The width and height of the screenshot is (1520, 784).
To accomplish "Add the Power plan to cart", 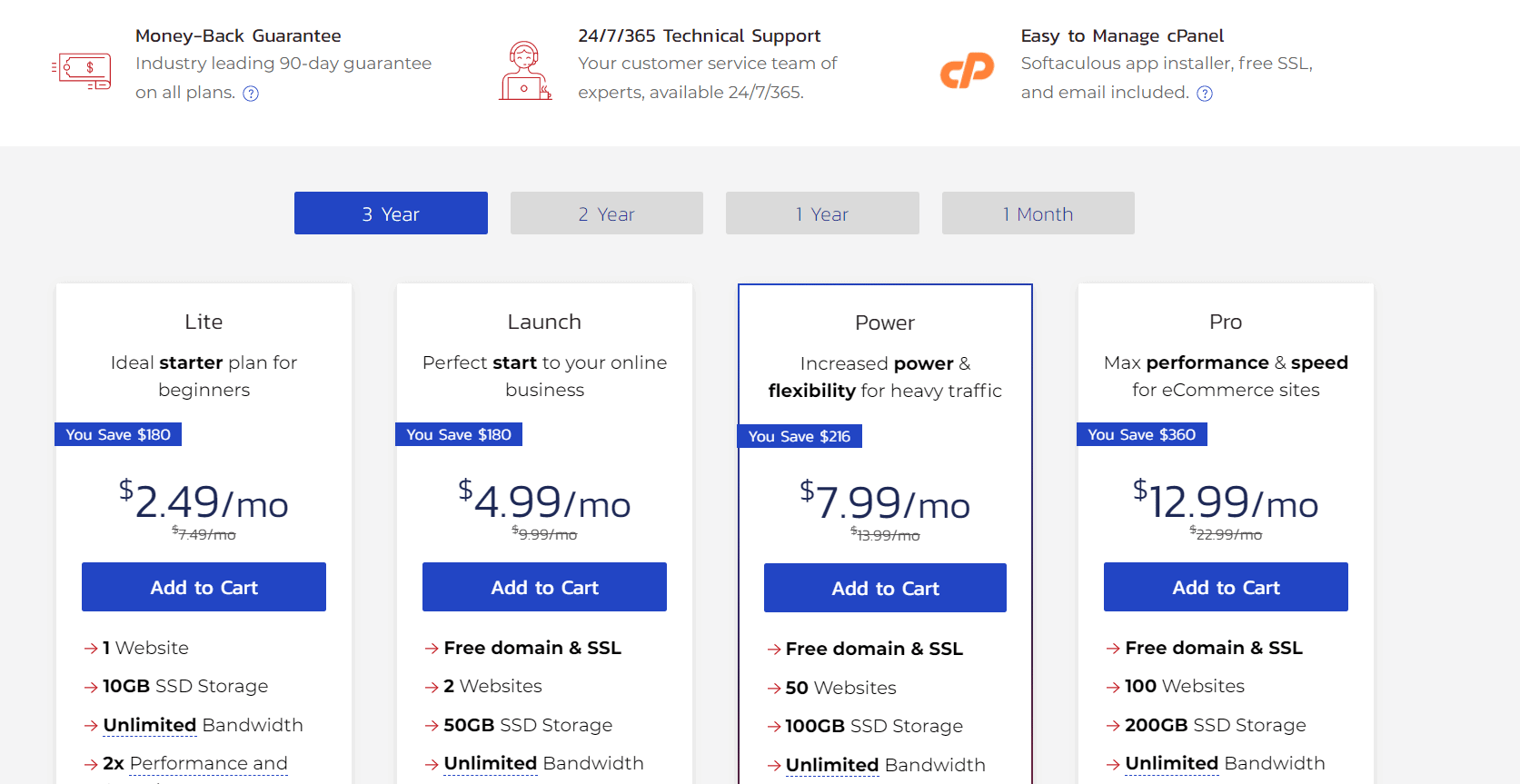I will pos(885,589).
